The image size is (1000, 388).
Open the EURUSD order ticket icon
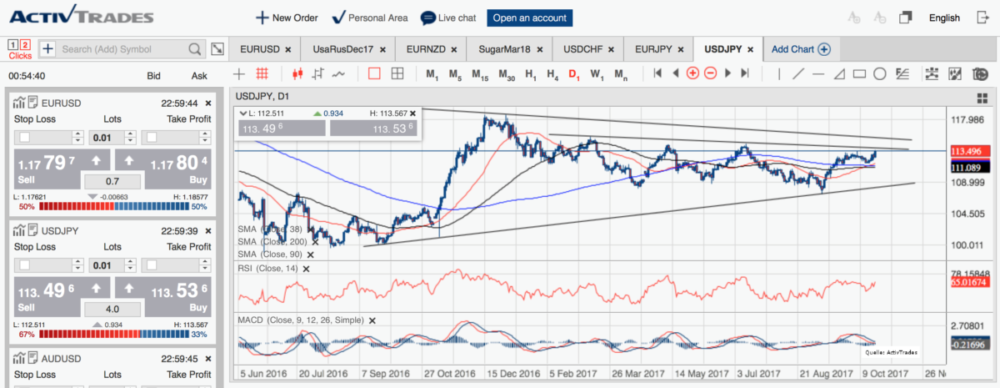[33, 102]
